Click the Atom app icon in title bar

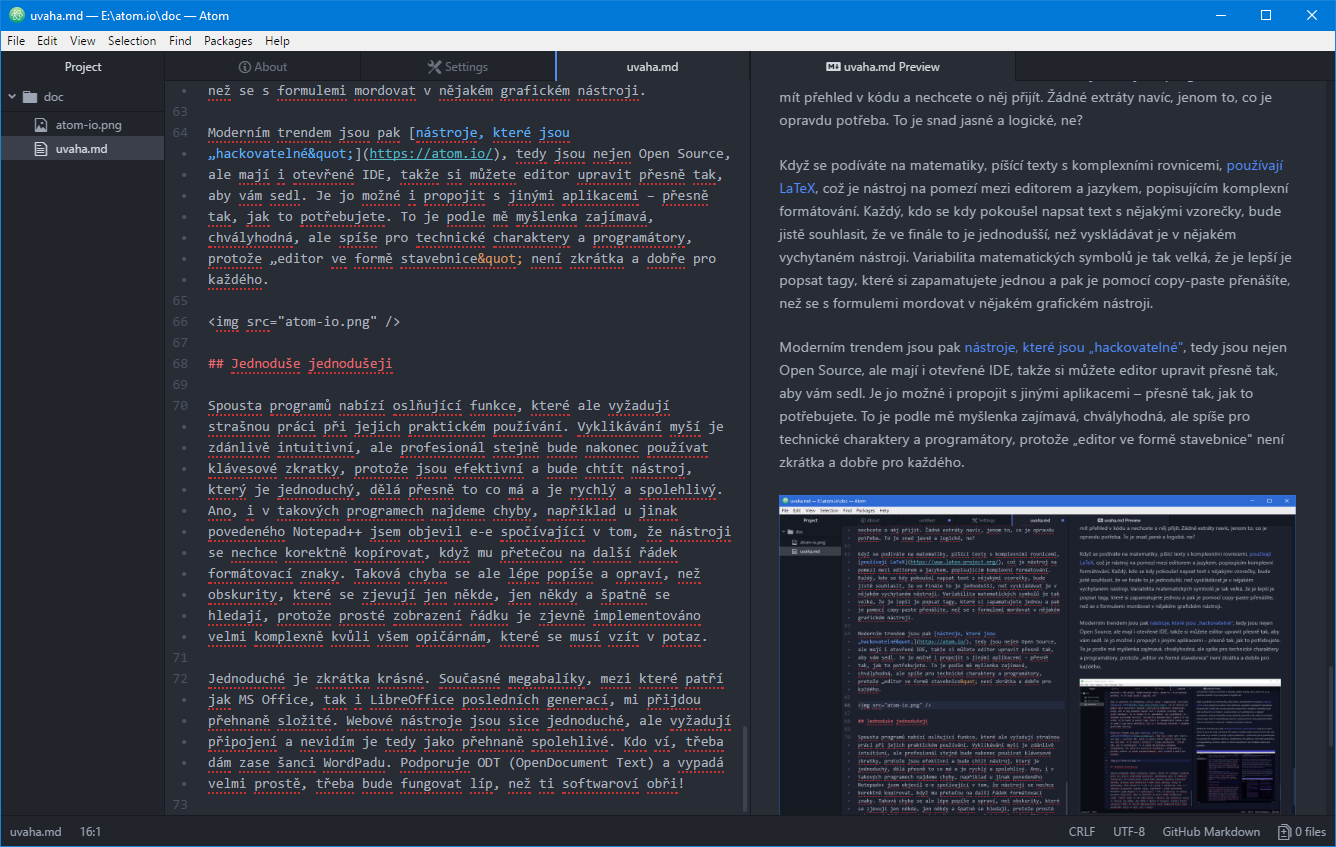click(16, 16)
